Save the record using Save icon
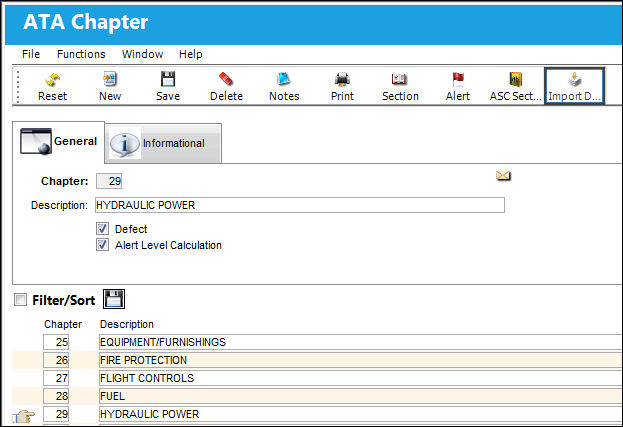 click(168, 87)
